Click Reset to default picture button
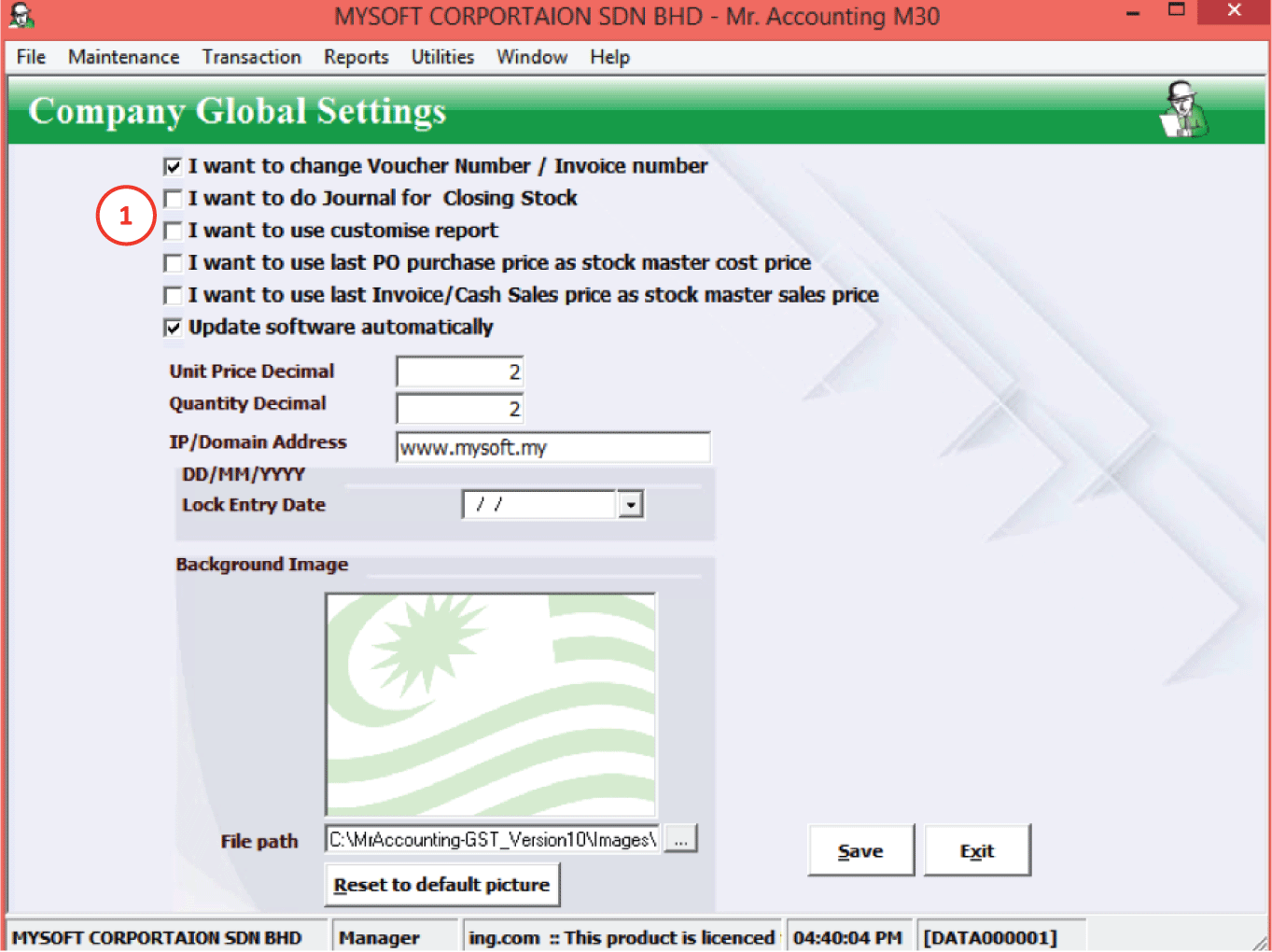 click(x=441, y=885)
